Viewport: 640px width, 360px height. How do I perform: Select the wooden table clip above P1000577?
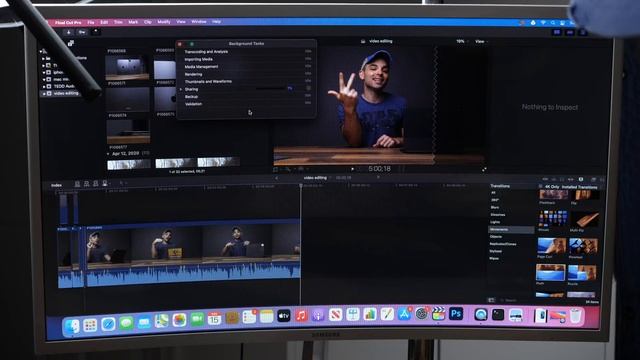pos(128,131)
